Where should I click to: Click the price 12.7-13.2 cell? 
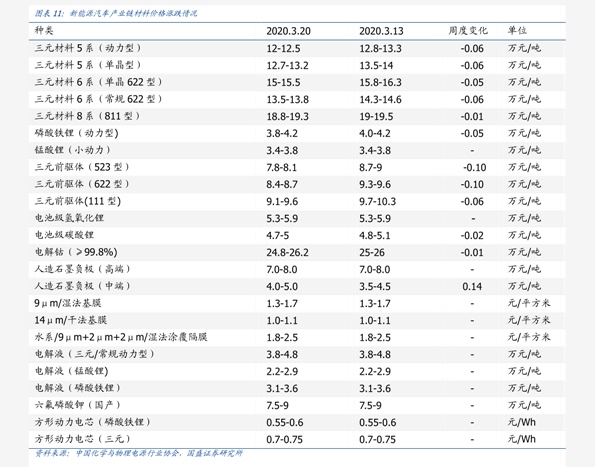point(287,65)
